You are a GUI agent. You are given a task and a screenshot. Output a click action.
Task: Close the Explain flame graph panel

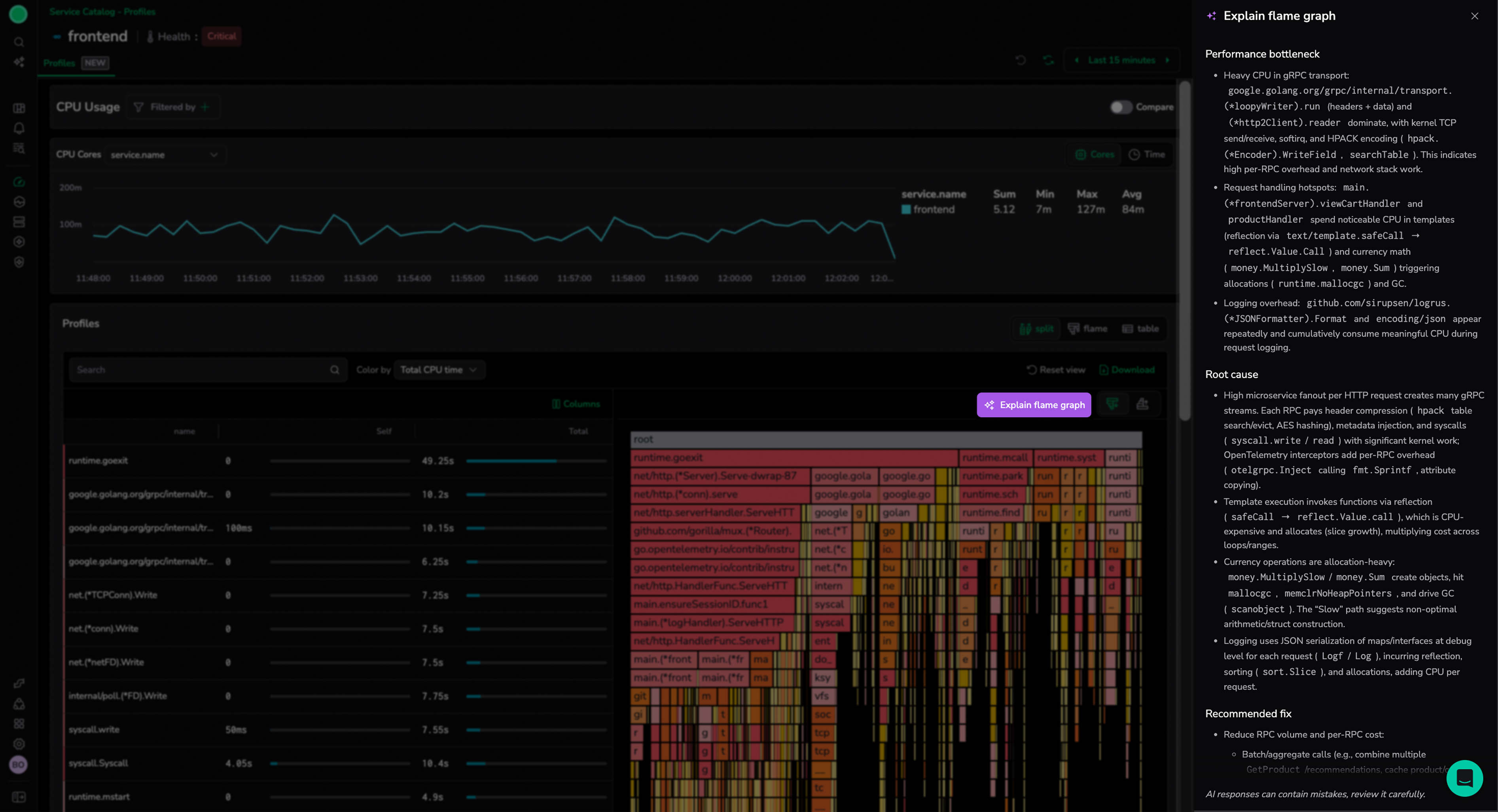[x=1474, y=16]
